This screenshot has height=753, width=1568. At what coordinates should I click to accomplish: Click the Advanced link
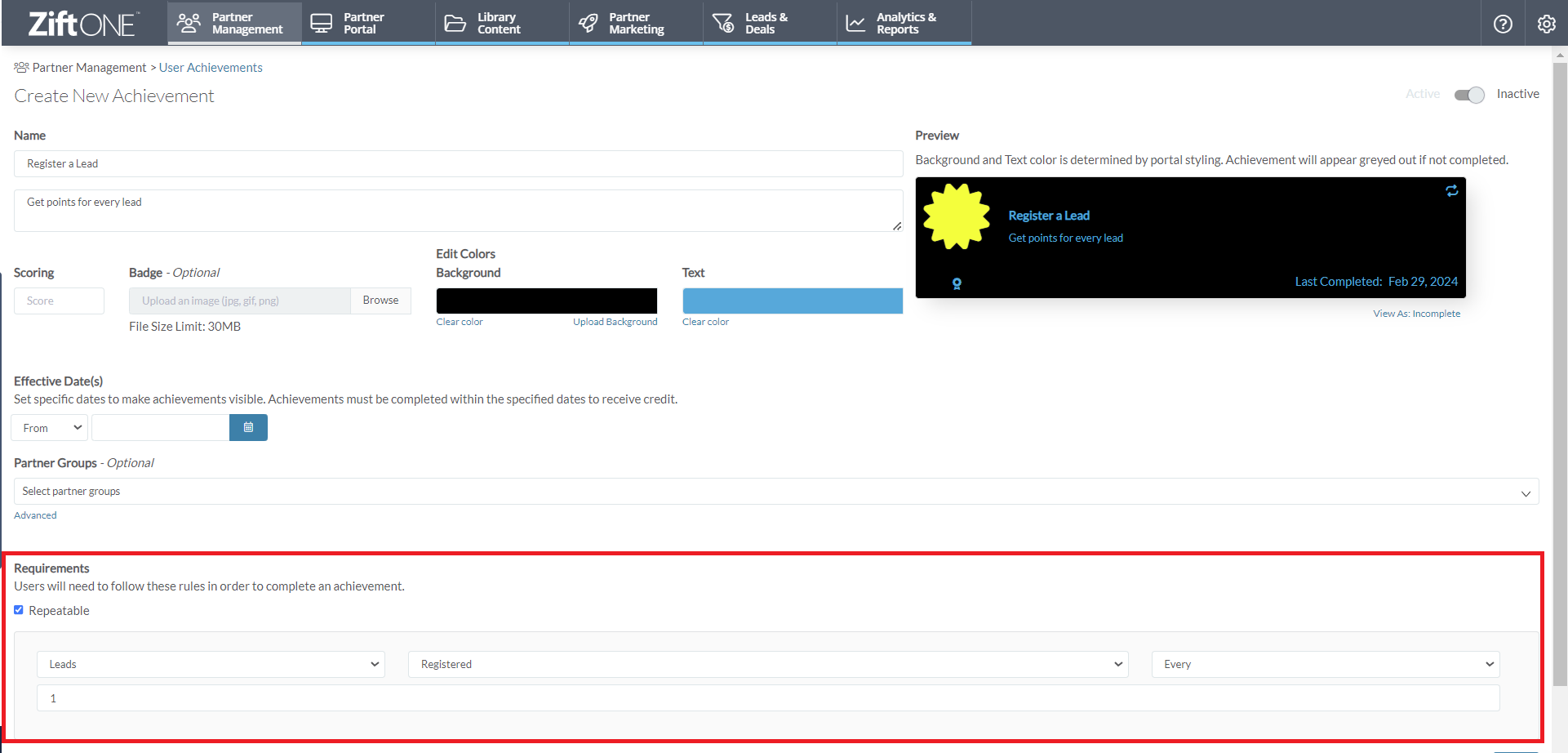click(x=35, y=515)
